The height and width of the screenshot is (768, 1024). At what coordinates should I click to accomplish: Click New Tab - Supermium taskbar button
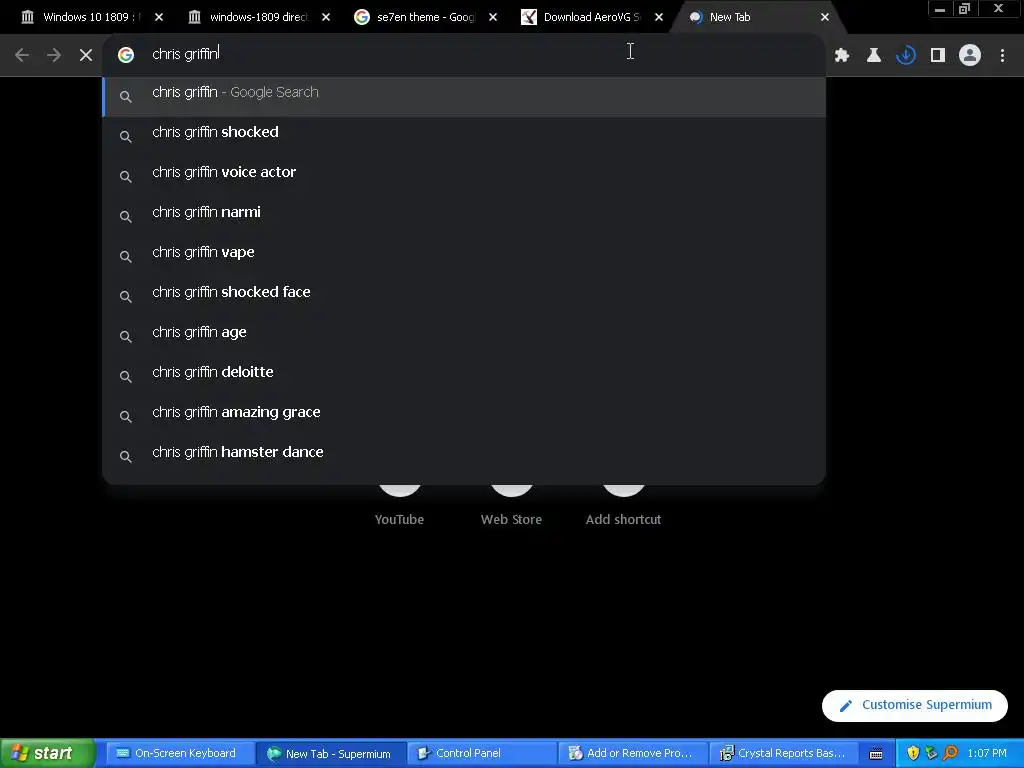tap(330, 754)
